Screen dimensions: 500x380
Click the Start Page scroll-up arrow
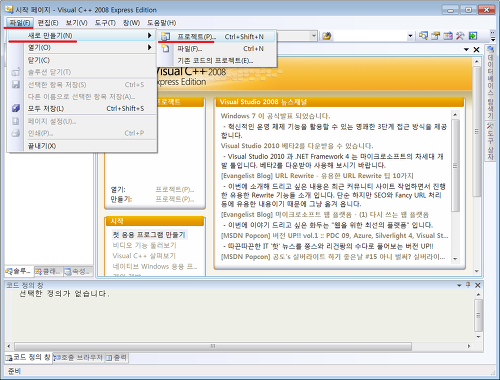coord(477,62)
